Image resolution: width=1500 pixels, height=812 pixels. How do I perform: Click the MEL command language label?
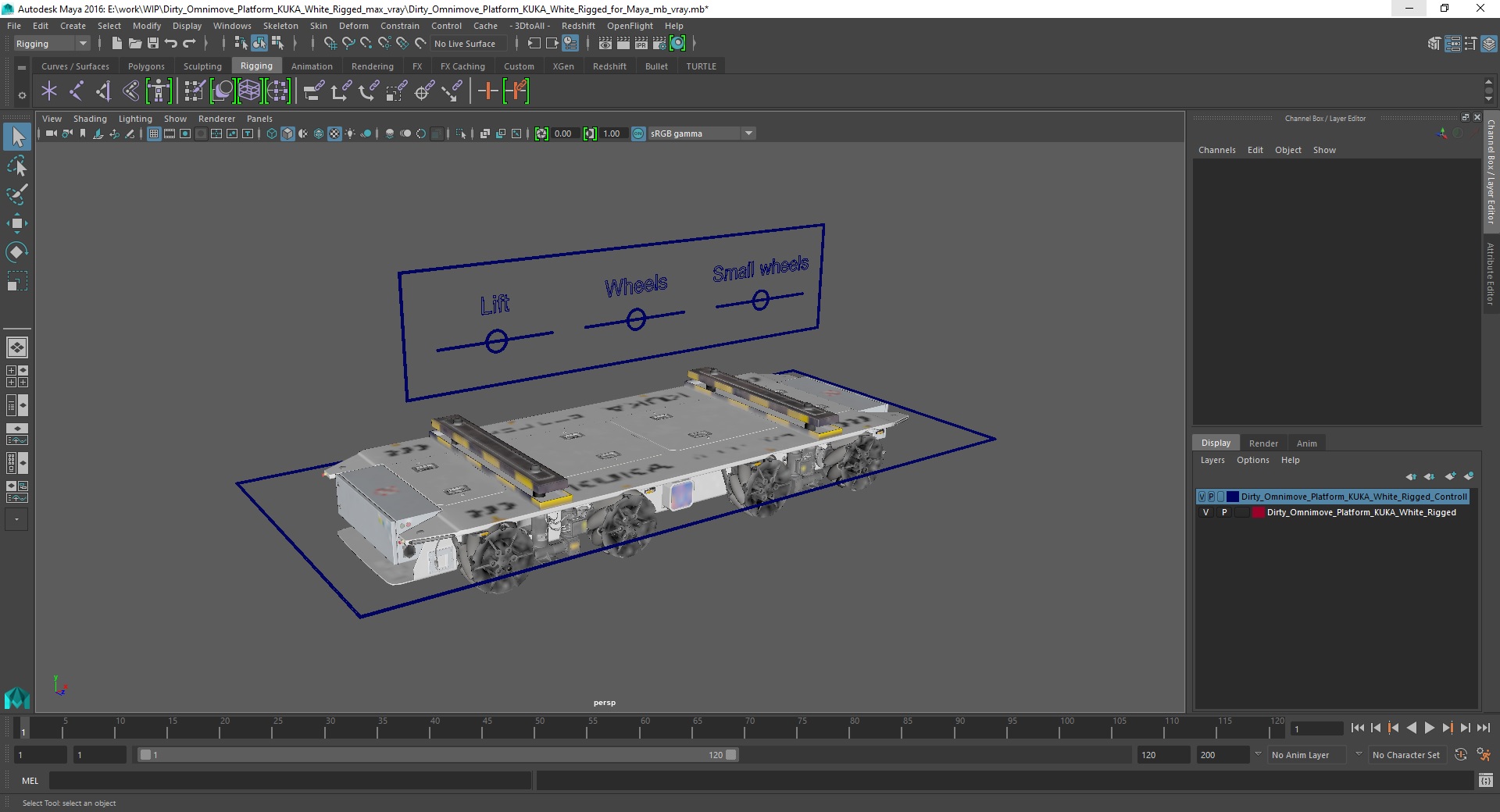tap(30, 781)
